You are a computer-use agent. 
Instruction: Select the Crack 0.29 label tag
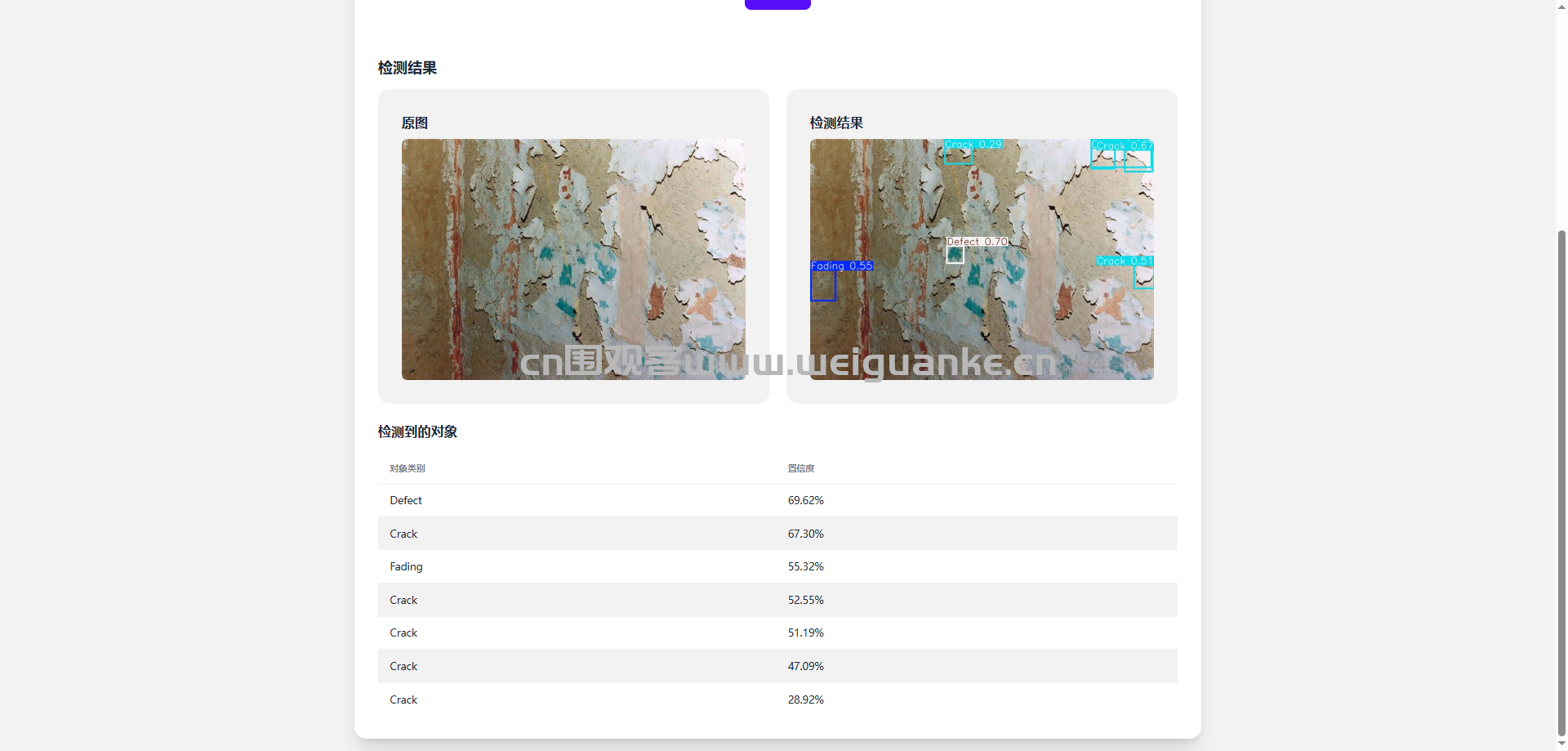coord(973,145)
